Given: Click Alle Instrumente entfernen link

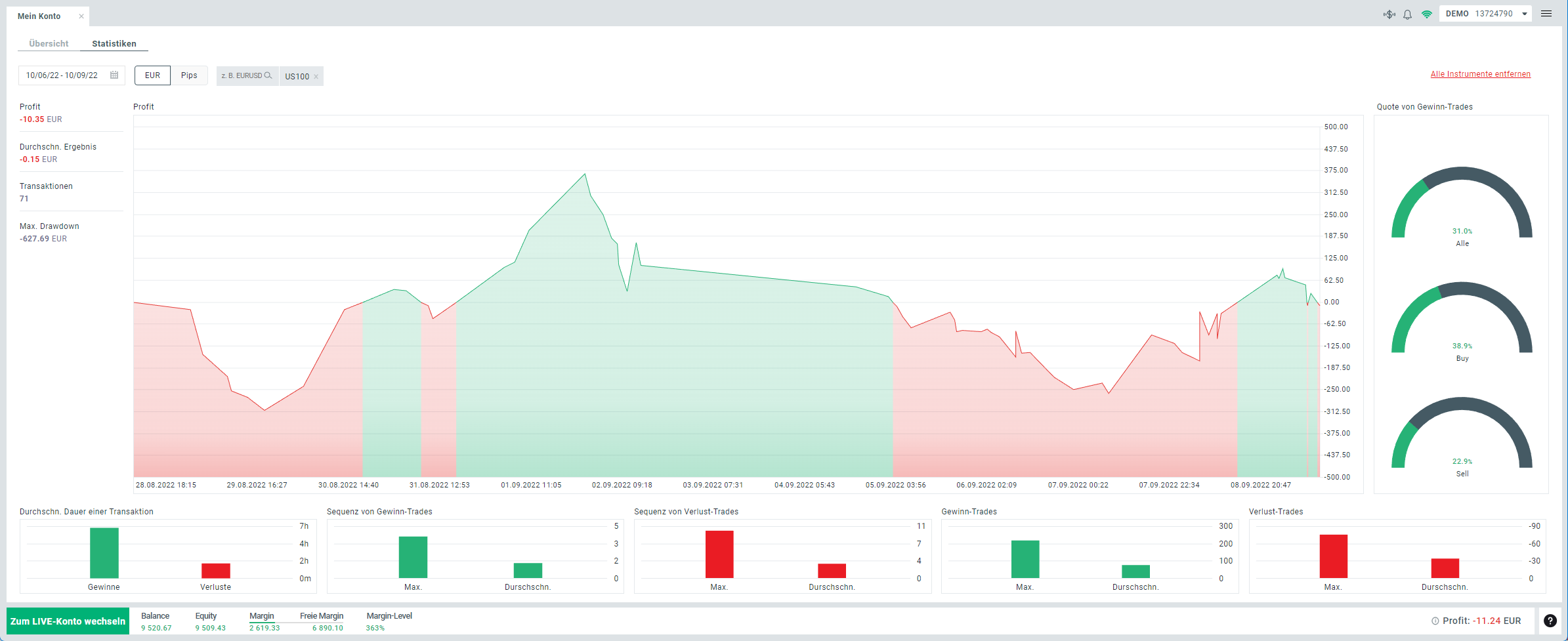Looking at the screenshot, I should [x=1480, y=74].
